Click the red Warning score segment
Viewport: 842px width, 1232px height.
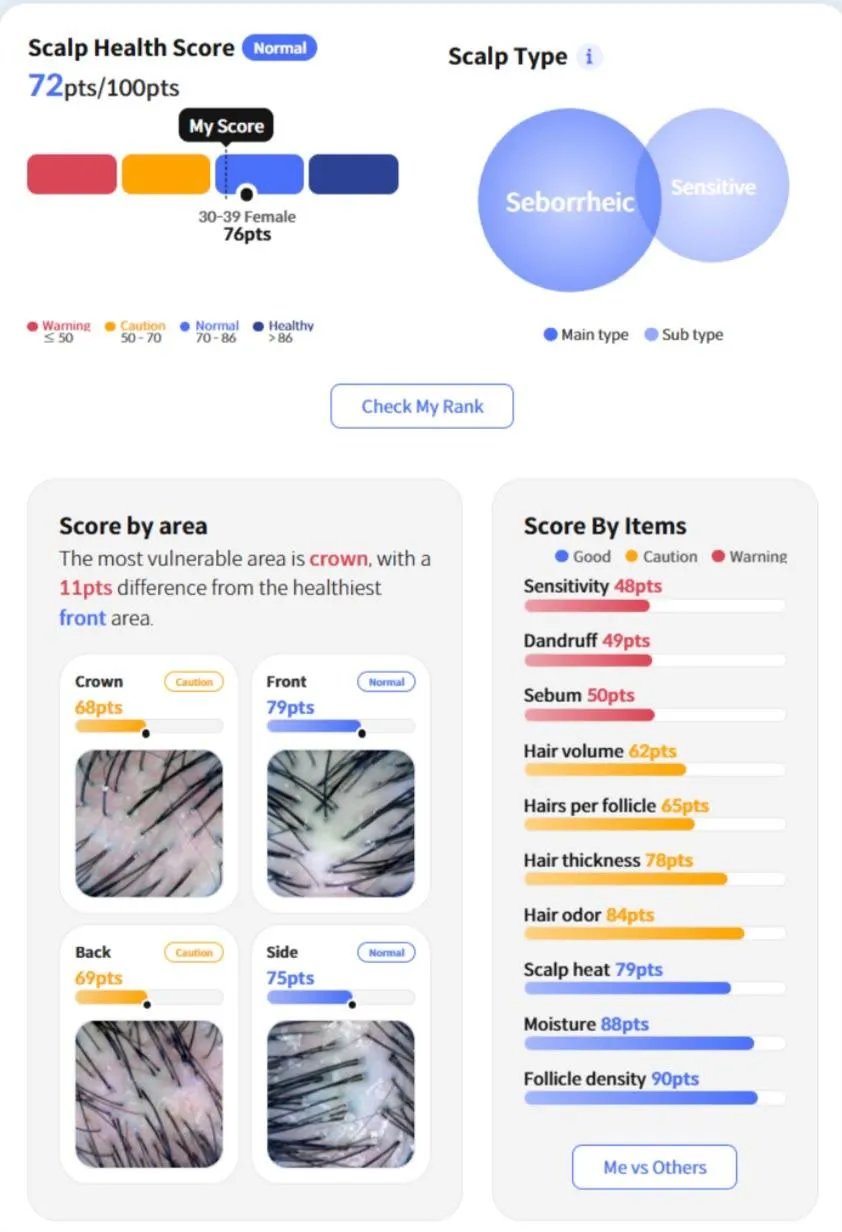pos(72,174)
